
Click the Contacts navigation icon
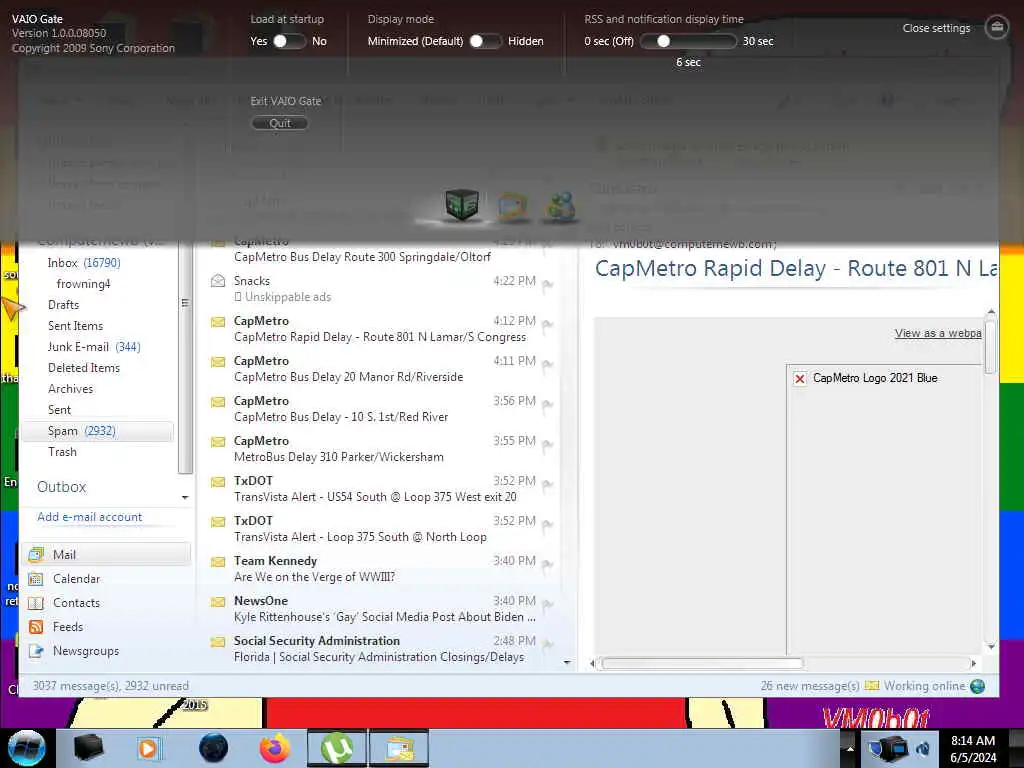pyautogui.click(x=36, y=603)
